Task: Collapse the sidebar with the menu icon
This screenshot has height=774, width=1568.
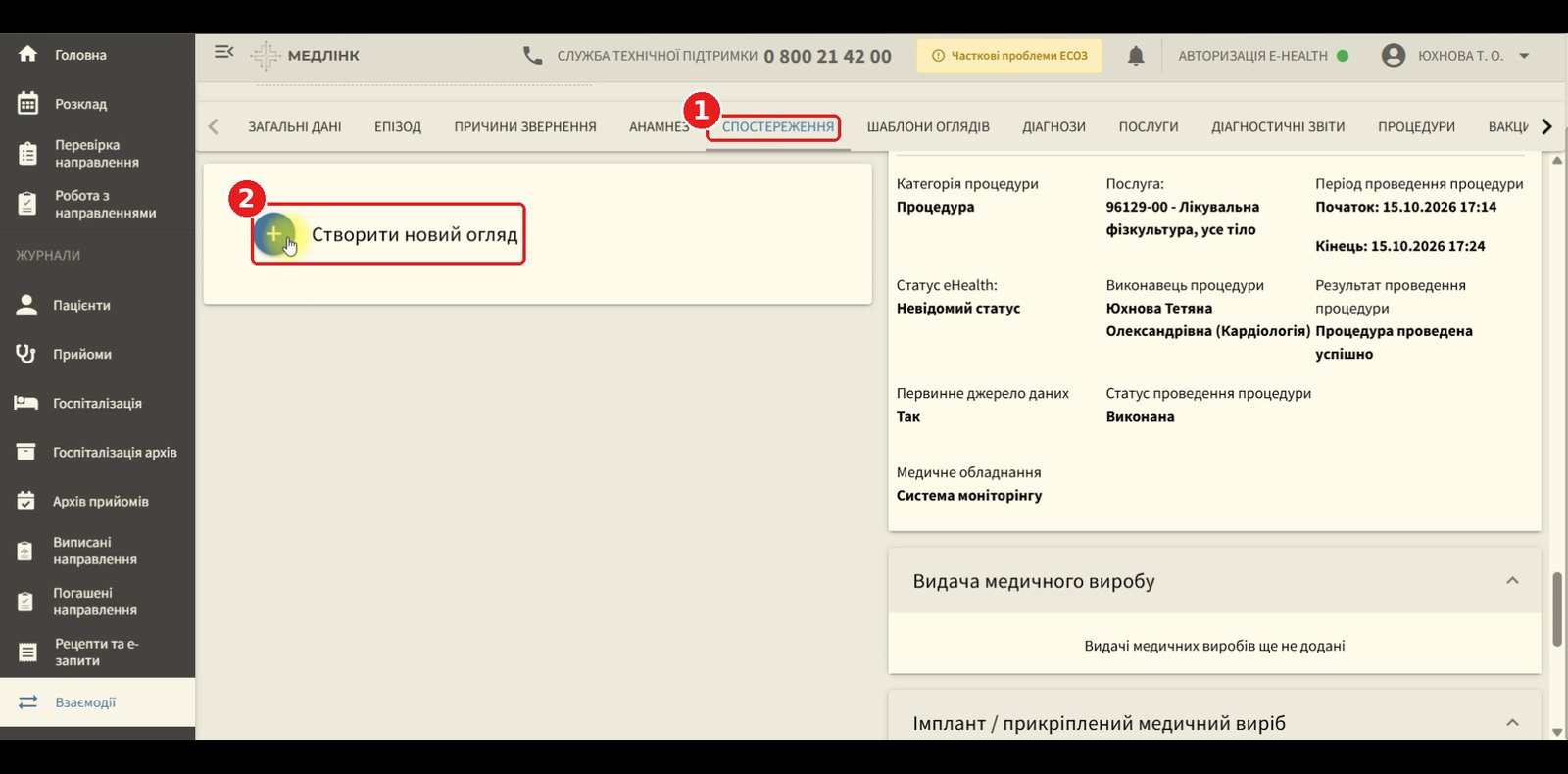Action: (224, 52)
